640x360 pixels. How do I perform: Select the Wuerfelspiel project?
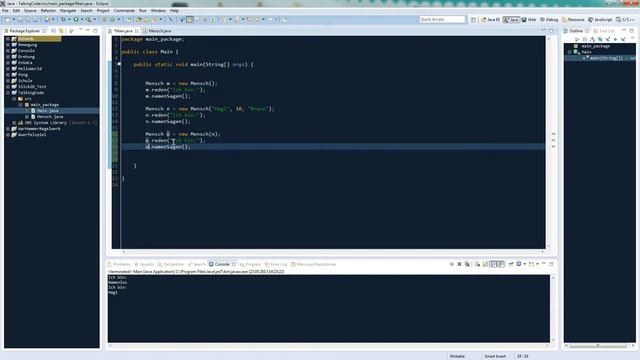[x=31, y=135]
